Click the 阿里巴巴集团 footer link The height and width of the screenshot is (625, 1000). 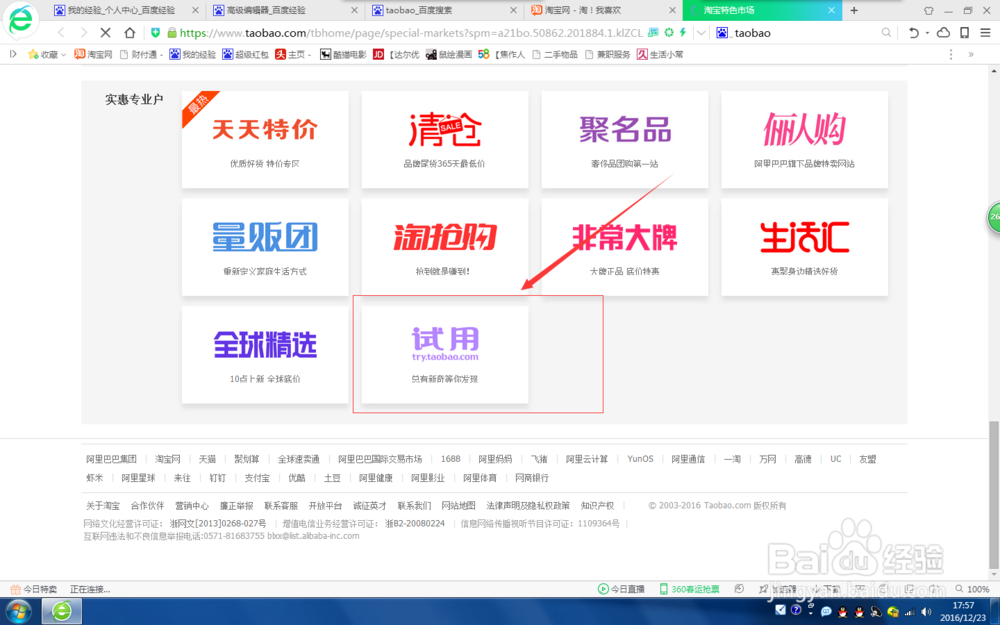[112, 459]
